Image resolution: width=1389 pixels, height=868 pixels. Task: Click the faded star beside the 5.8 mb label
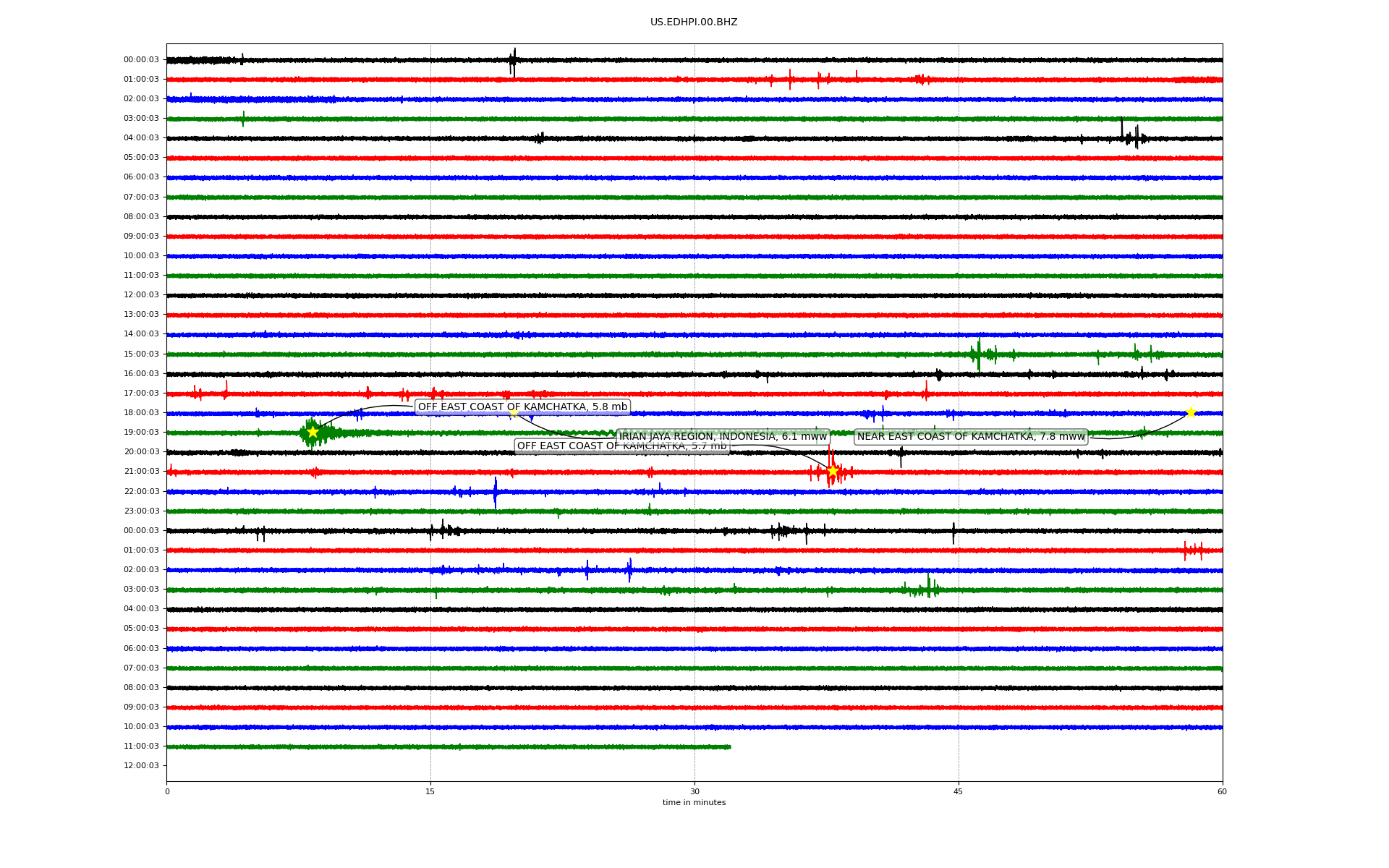click(513, 413)
